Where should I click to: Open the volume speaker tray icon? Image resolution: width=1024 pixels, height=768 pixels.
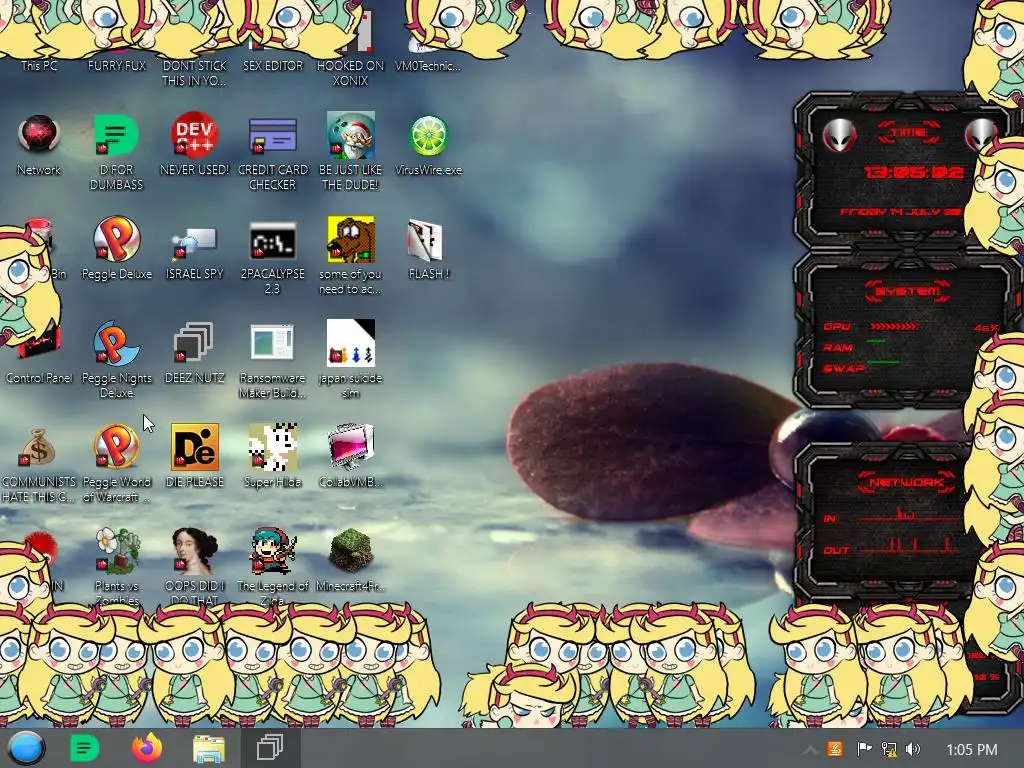point(913,749)
